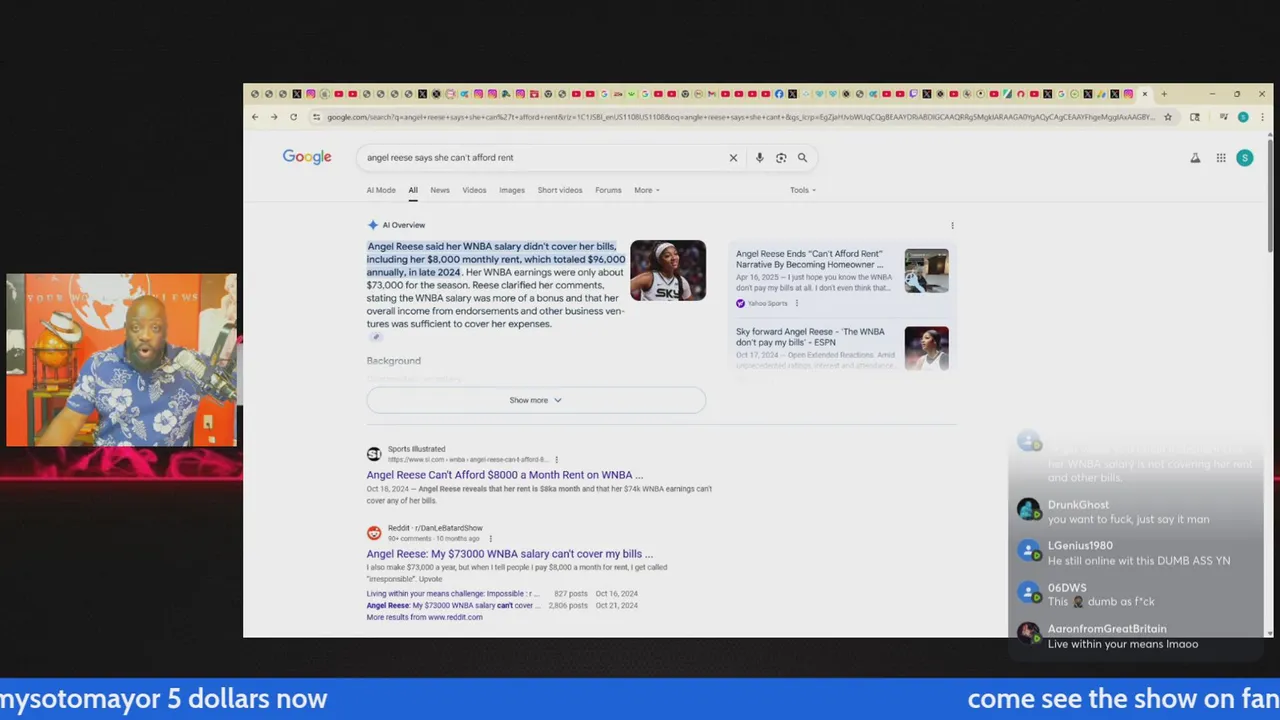Switch to Forums results tab
1280x720 pixels.
pyautogui.click(x=608, y=190)
